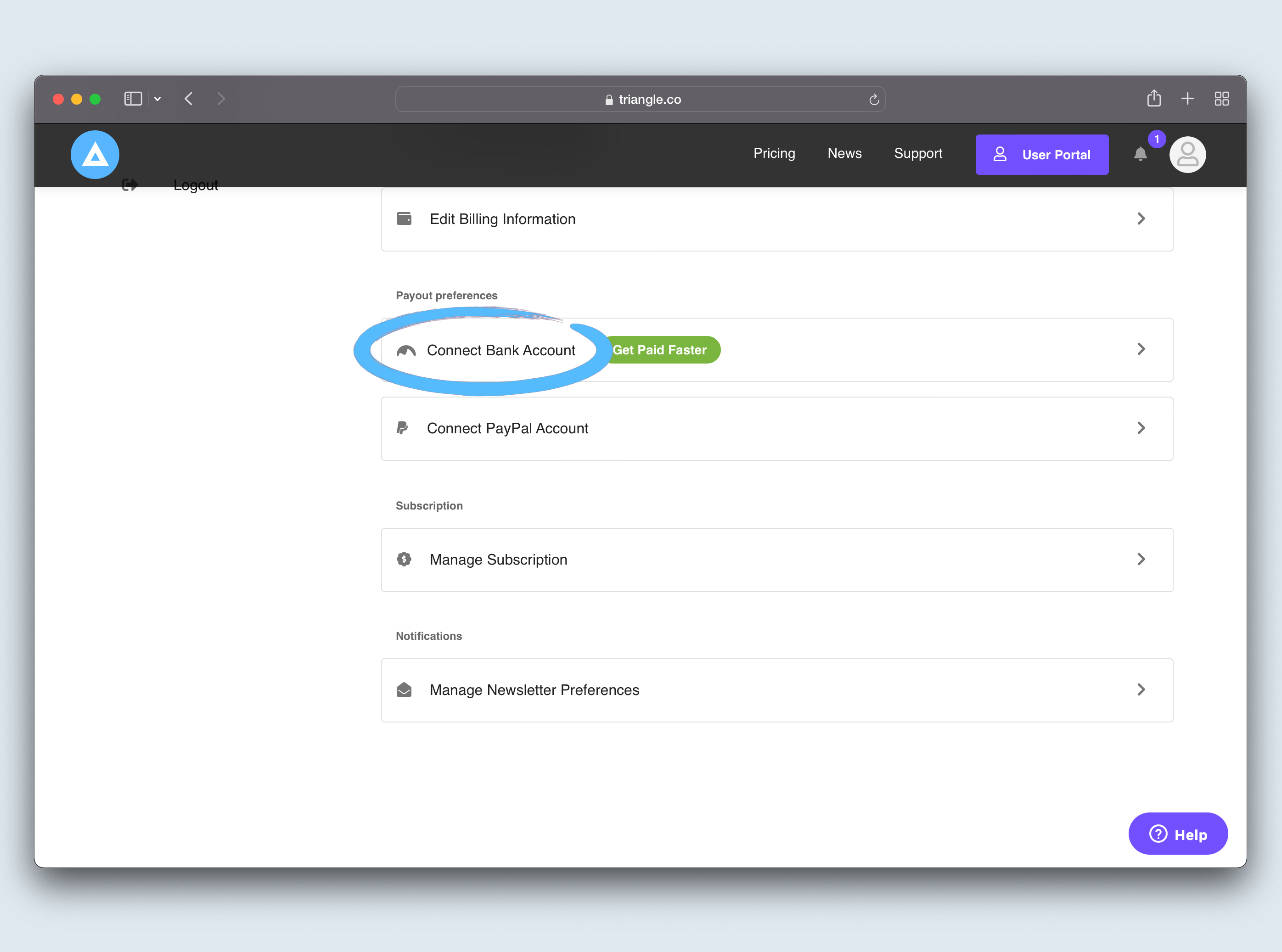Screen dimensions: 1282x952
Task: Open the notifications bell
Action: 1140,154
